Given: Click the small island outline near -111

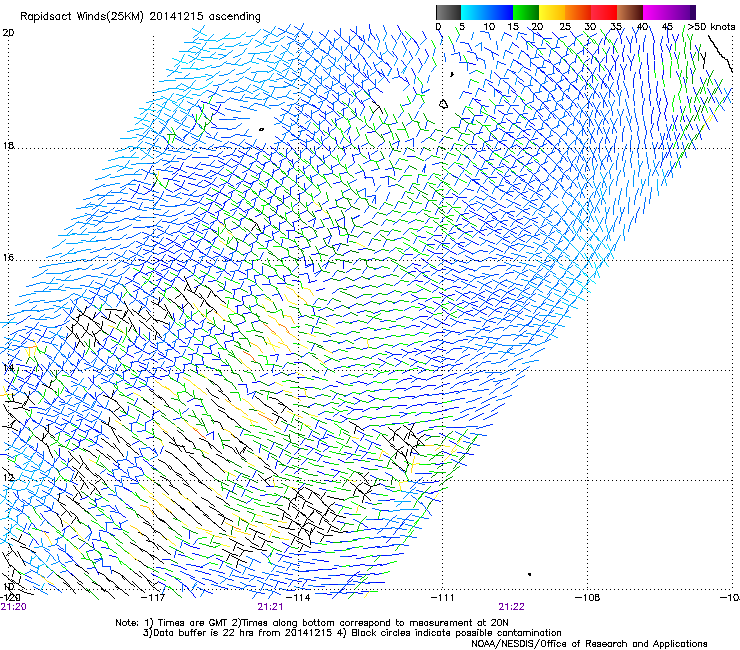Looking at the screenshot, I should [443, 104].
